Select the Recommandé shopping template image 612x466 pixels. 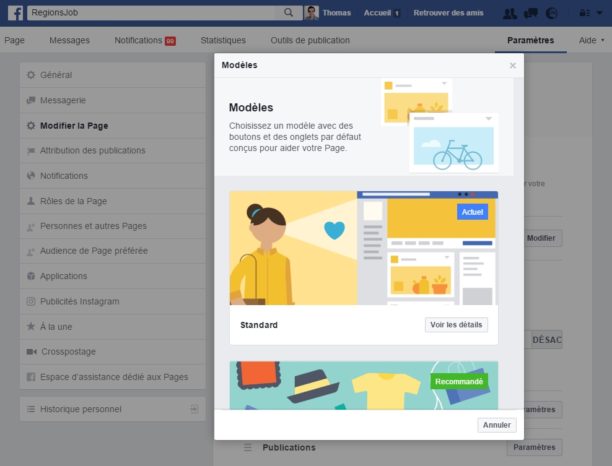click(x=364, y=385)
